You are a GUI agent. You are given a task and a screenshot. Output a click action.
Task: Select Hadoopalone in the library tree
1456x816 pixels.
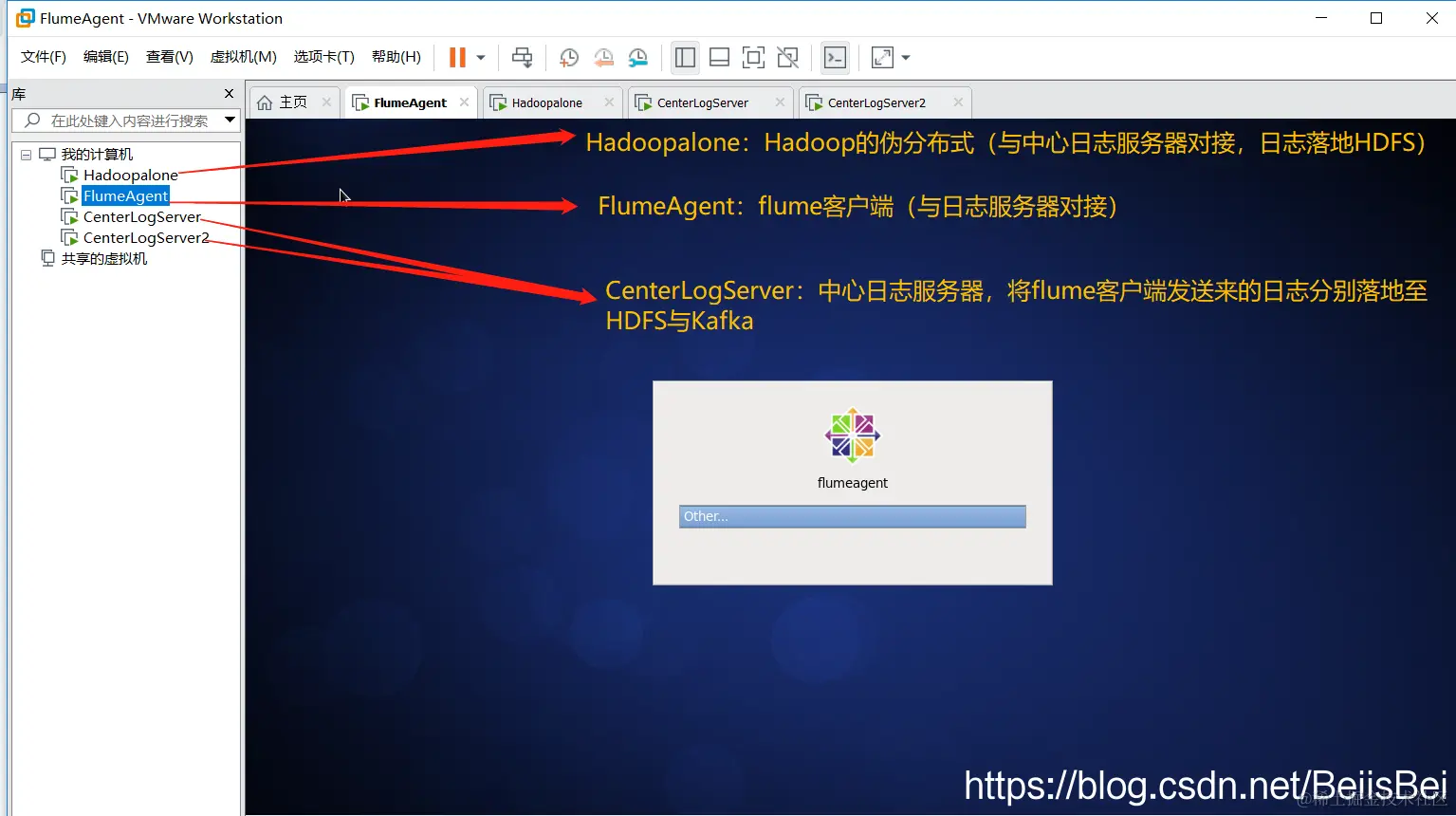tap(131, 175)
